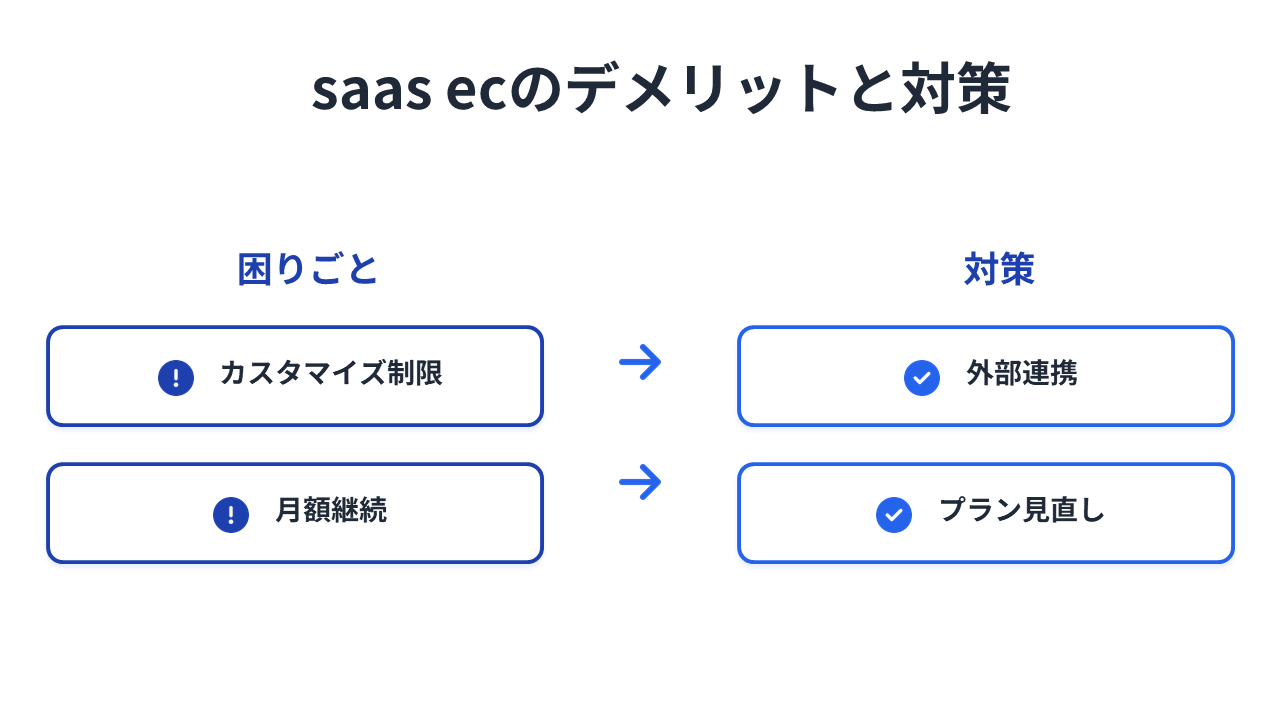Click the exclamation icon beside カスタマイズ制限
Viewport: 1280px width, 720px height.
click(x=176, y=377)
